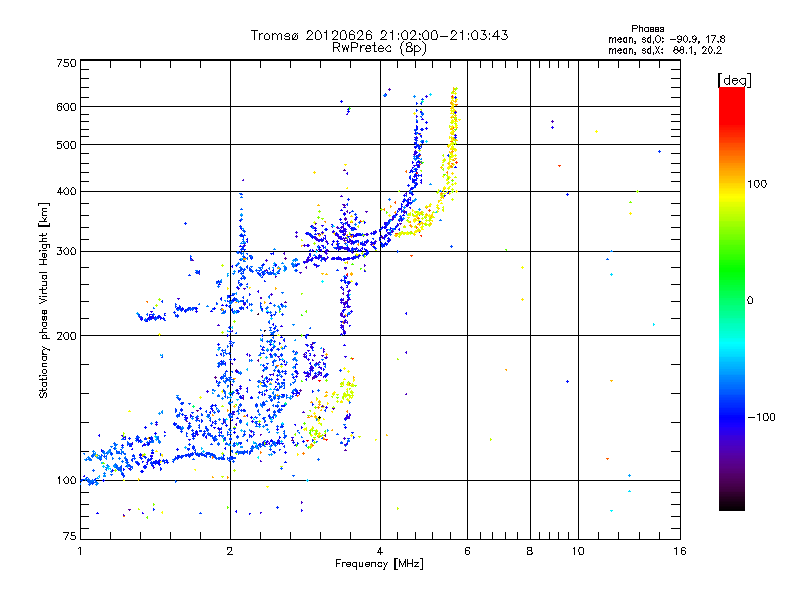Click the 'mean, sd,O: -90.9, 17.8' statistic

coord(666,39)
